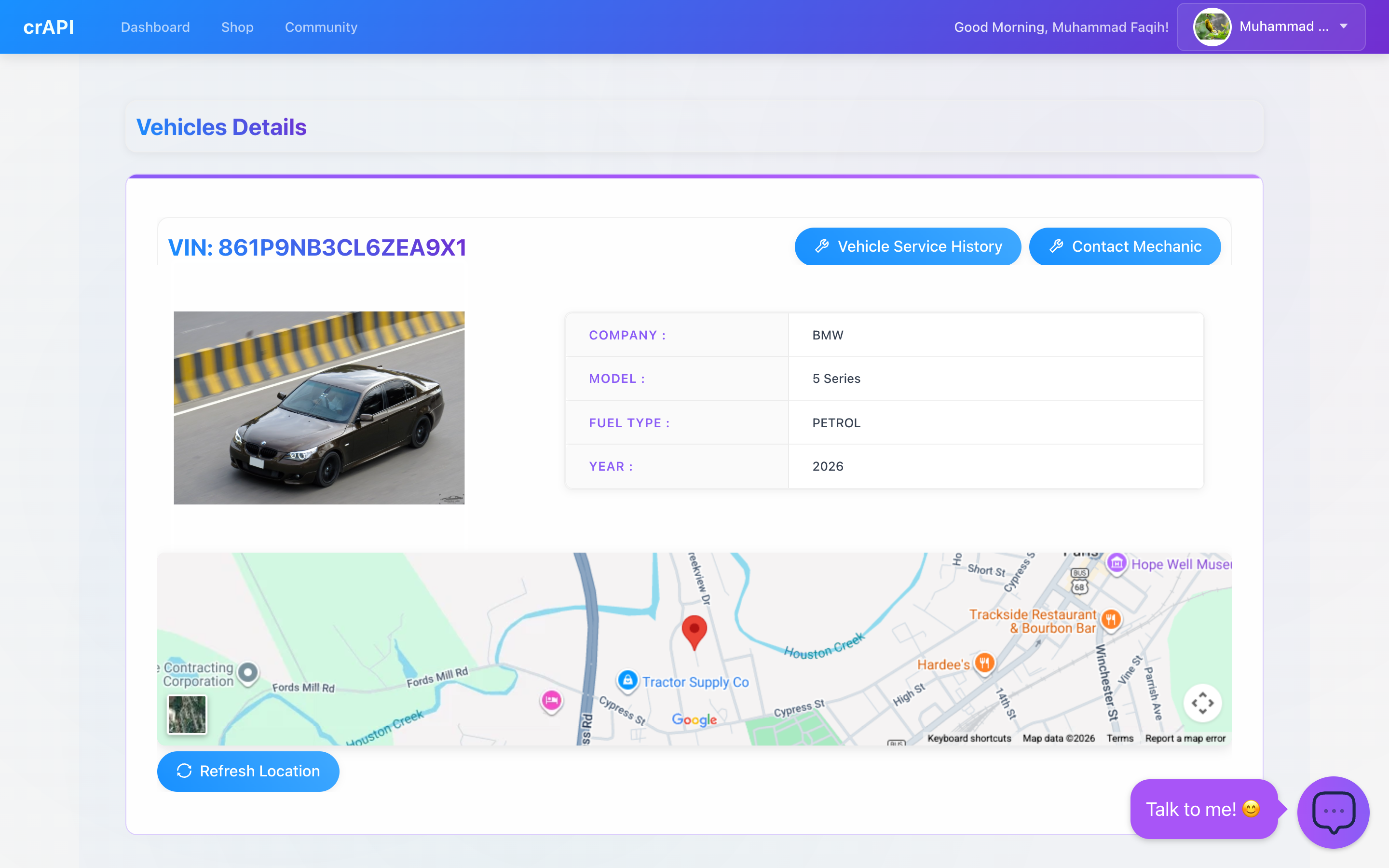Click the FUEL TYPE : label cell
1389x868 pixels.
click(677, 422)
